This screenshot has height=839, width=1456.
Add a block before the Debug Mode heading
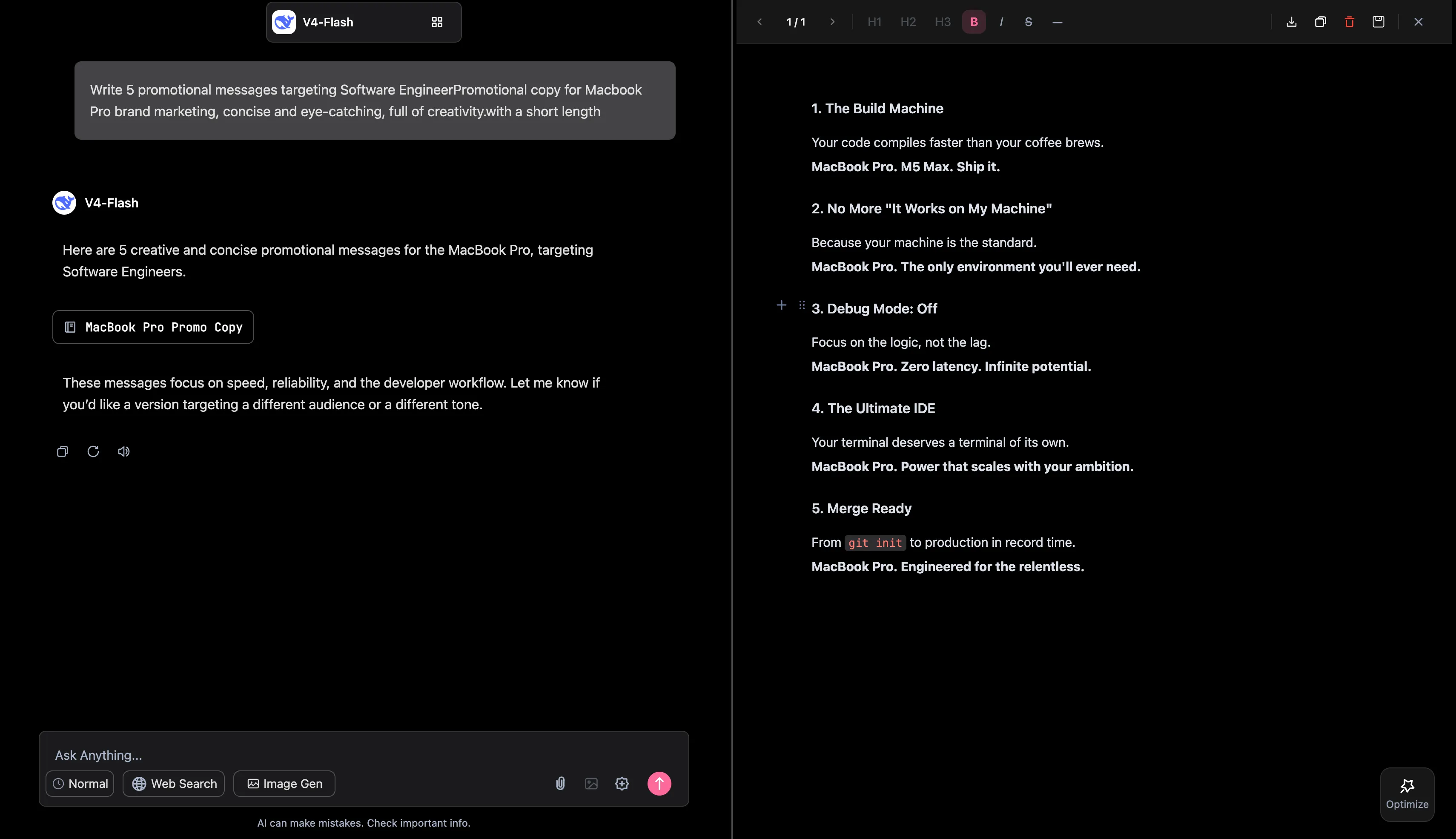coord(782,305)
